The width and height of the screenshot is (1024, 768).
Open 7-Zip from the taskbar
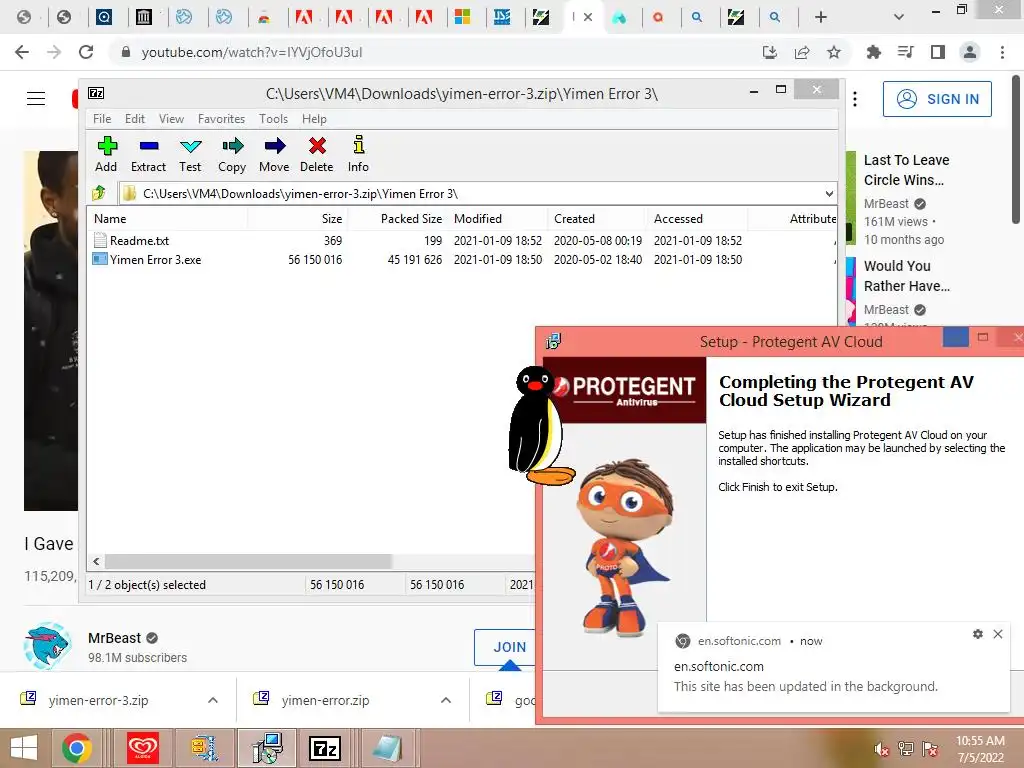[x=325, y=748]
